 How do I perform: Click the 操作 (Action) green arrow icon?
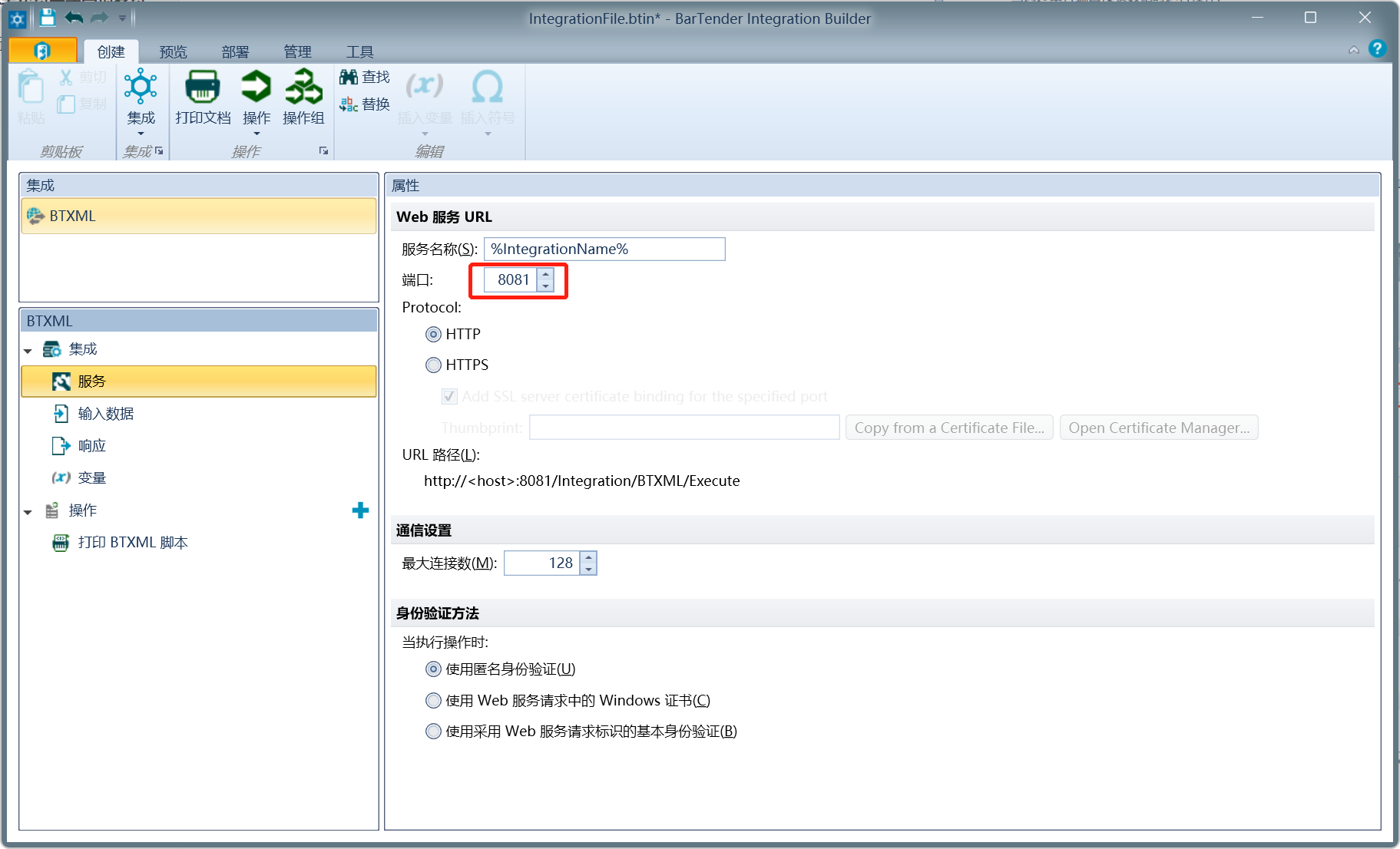click(x=256, y=86)
